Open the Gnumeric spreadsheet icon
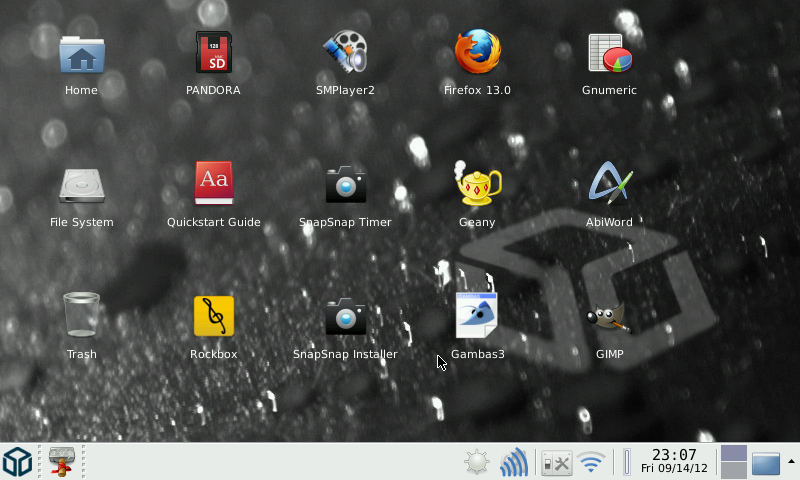Viewport: 800px width, 480px height. (x=609, y=54)
